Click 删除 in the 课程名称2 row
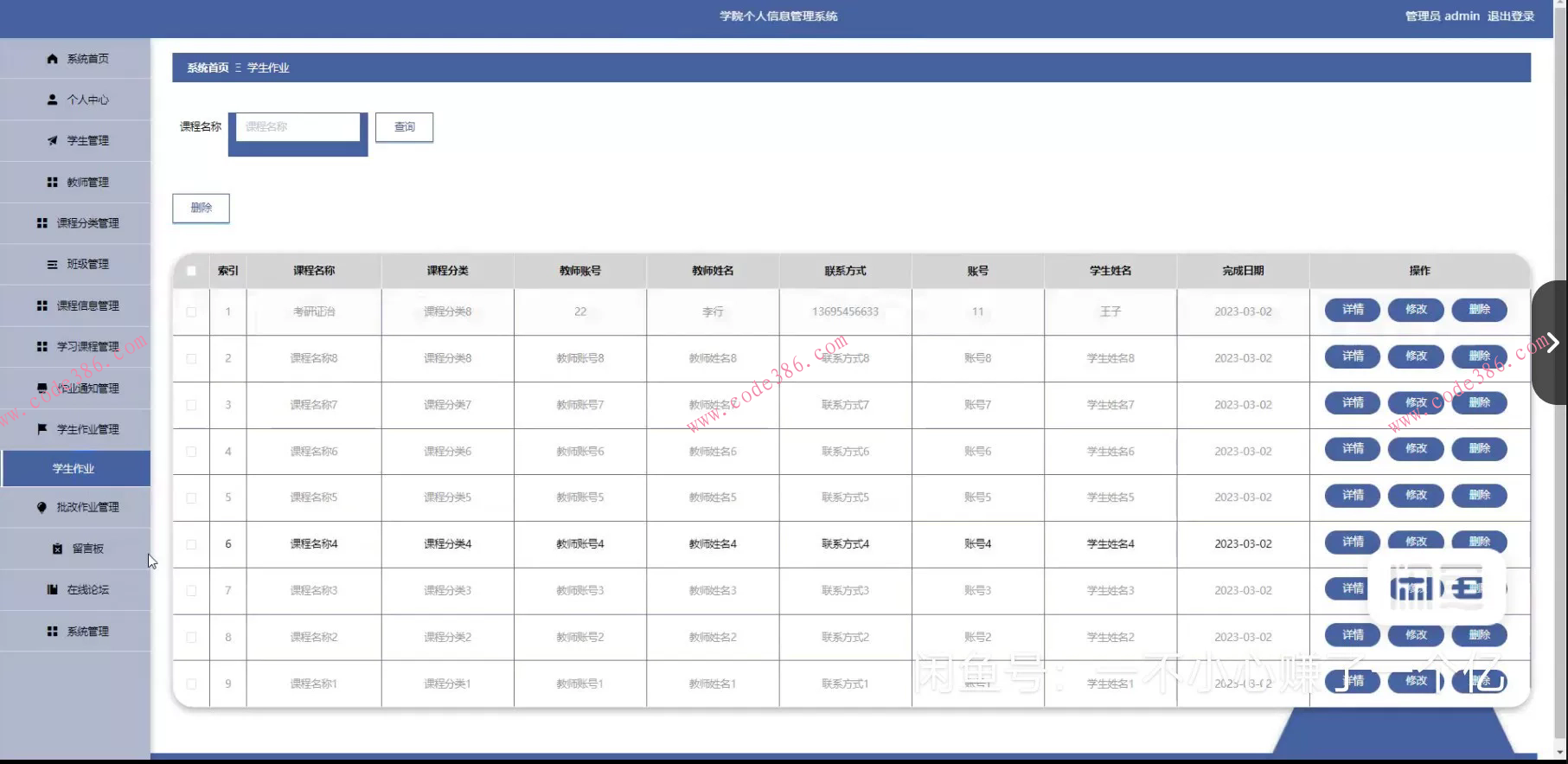Screen dimensions: 1568x764 pyautogui.click(x=1479, y=635)
